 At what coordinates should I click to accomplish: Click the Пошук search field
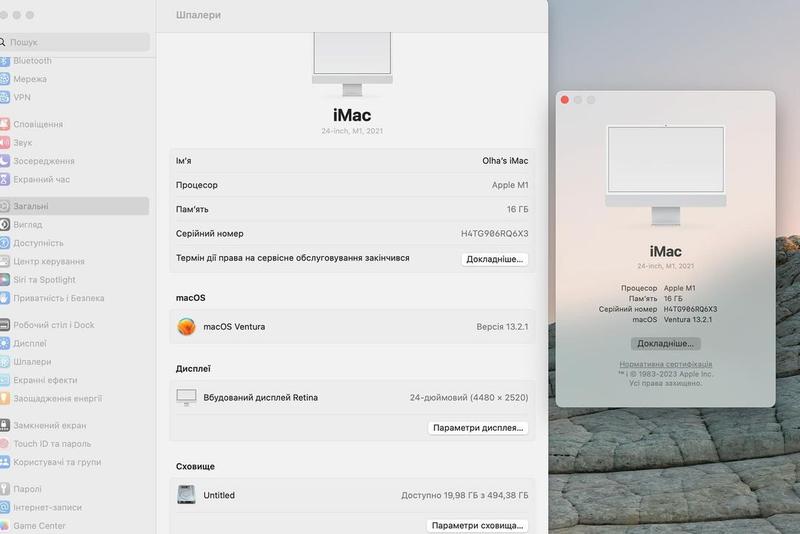pos(78,43)
